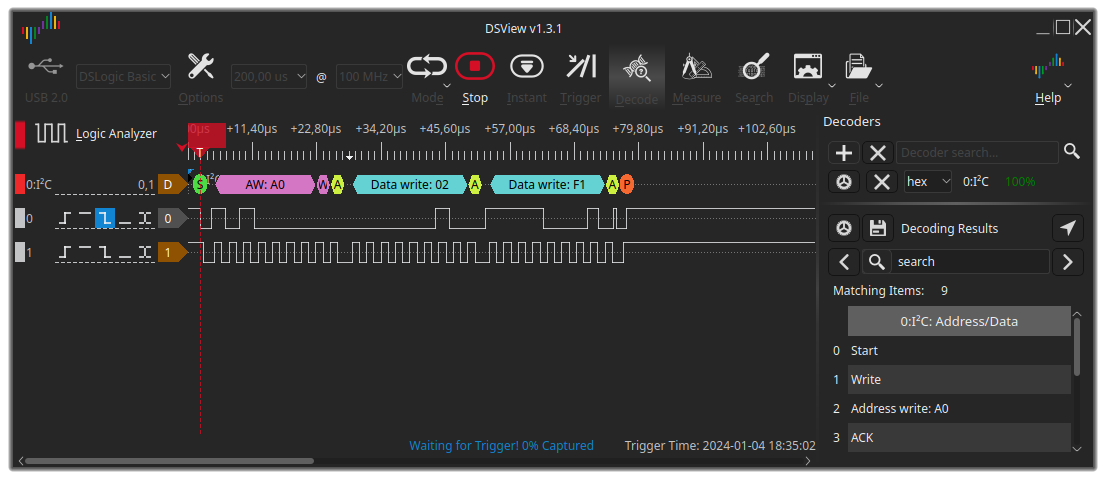Image resolution: width=1108 pixels, height=482 pixels.
Task: Select low level trigger on channel 1
Action: 125,252
